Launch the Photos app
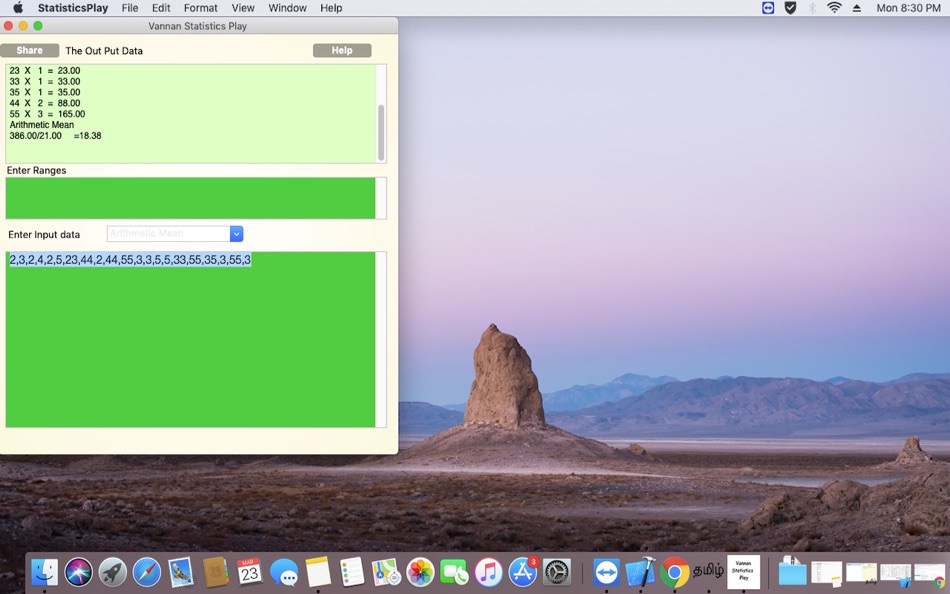This screenshot has height=594, width=950. [x=420, y=572]
